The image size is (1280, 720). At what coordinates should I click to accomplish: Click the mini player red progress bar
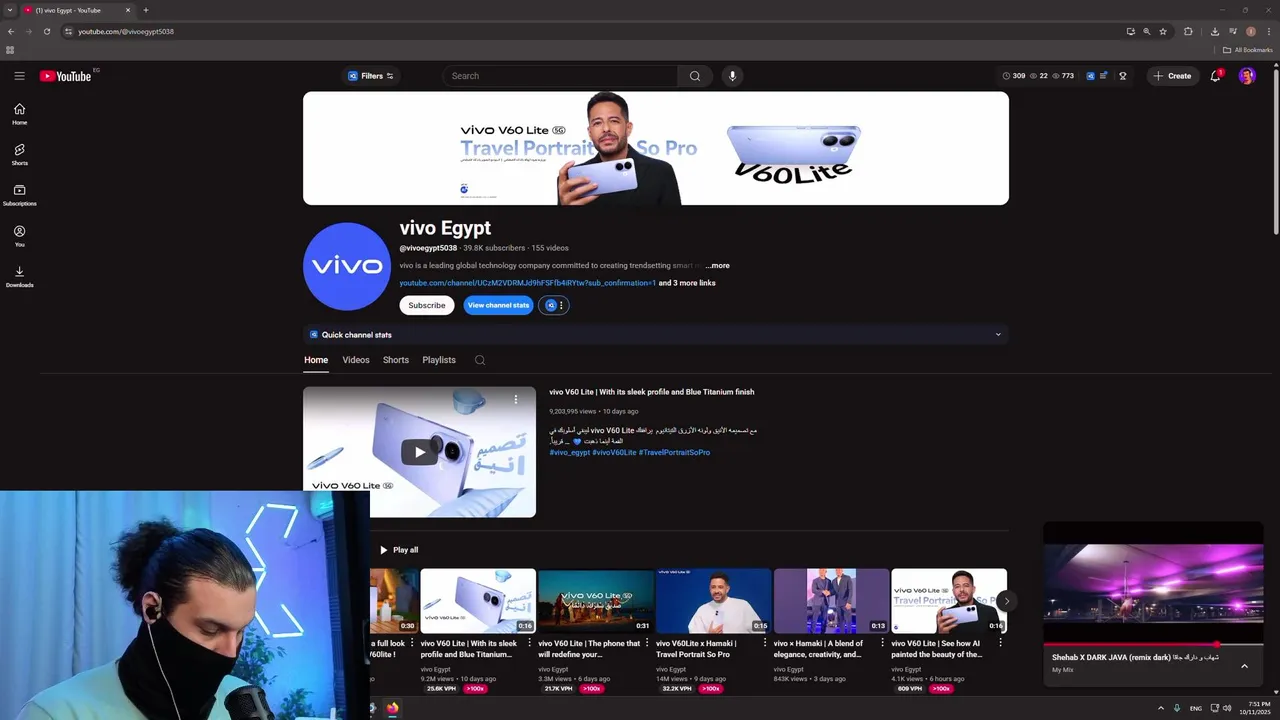tap(1153, 645)
